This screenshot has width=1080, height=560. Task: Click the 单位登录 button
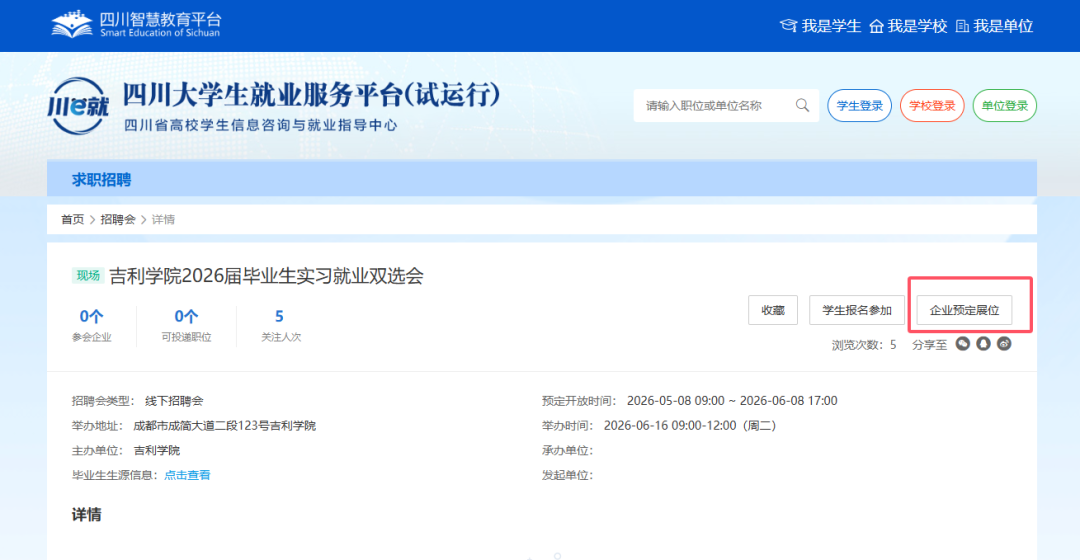1005,105
